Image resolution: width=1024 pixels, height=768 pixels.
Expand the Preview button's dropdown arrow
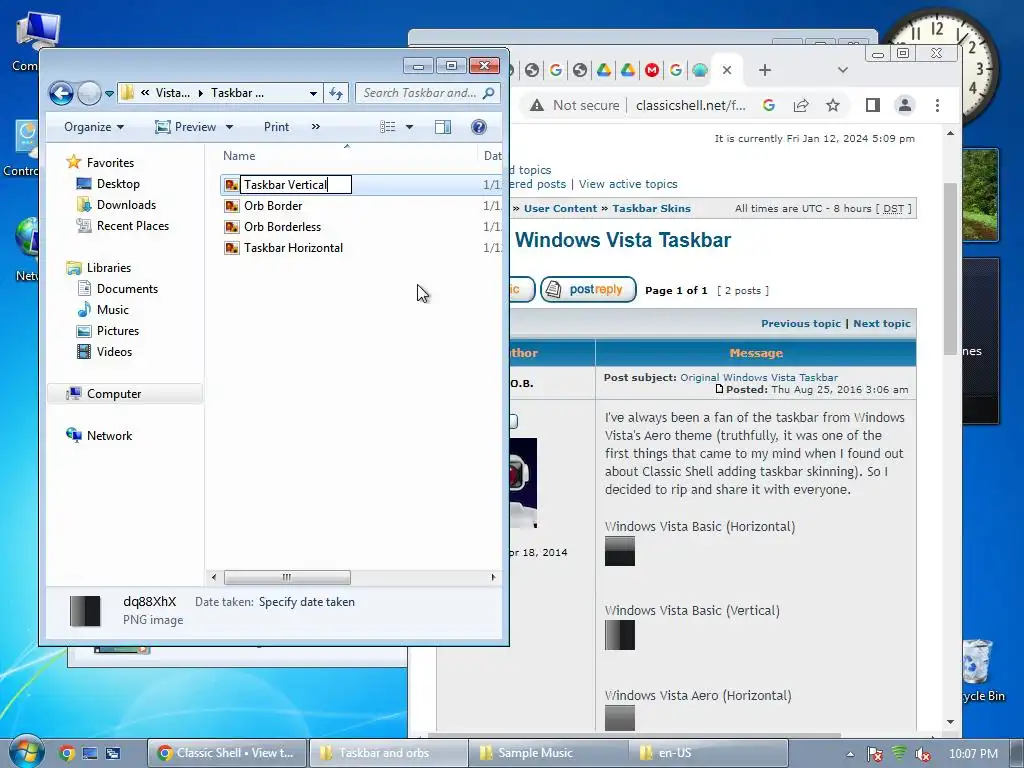point(229,127)
